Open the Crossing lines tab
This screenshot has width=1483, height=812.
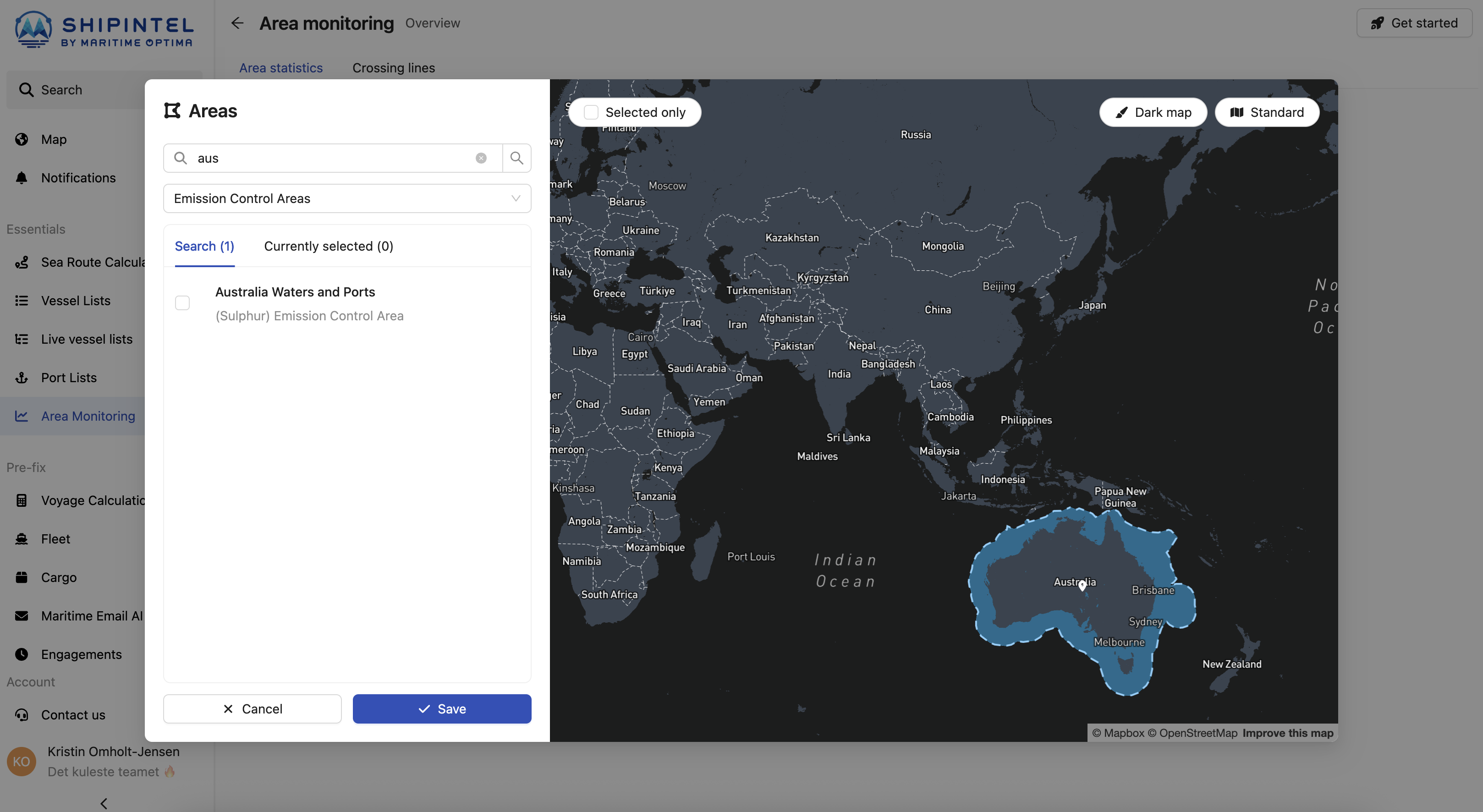point(393,68)
